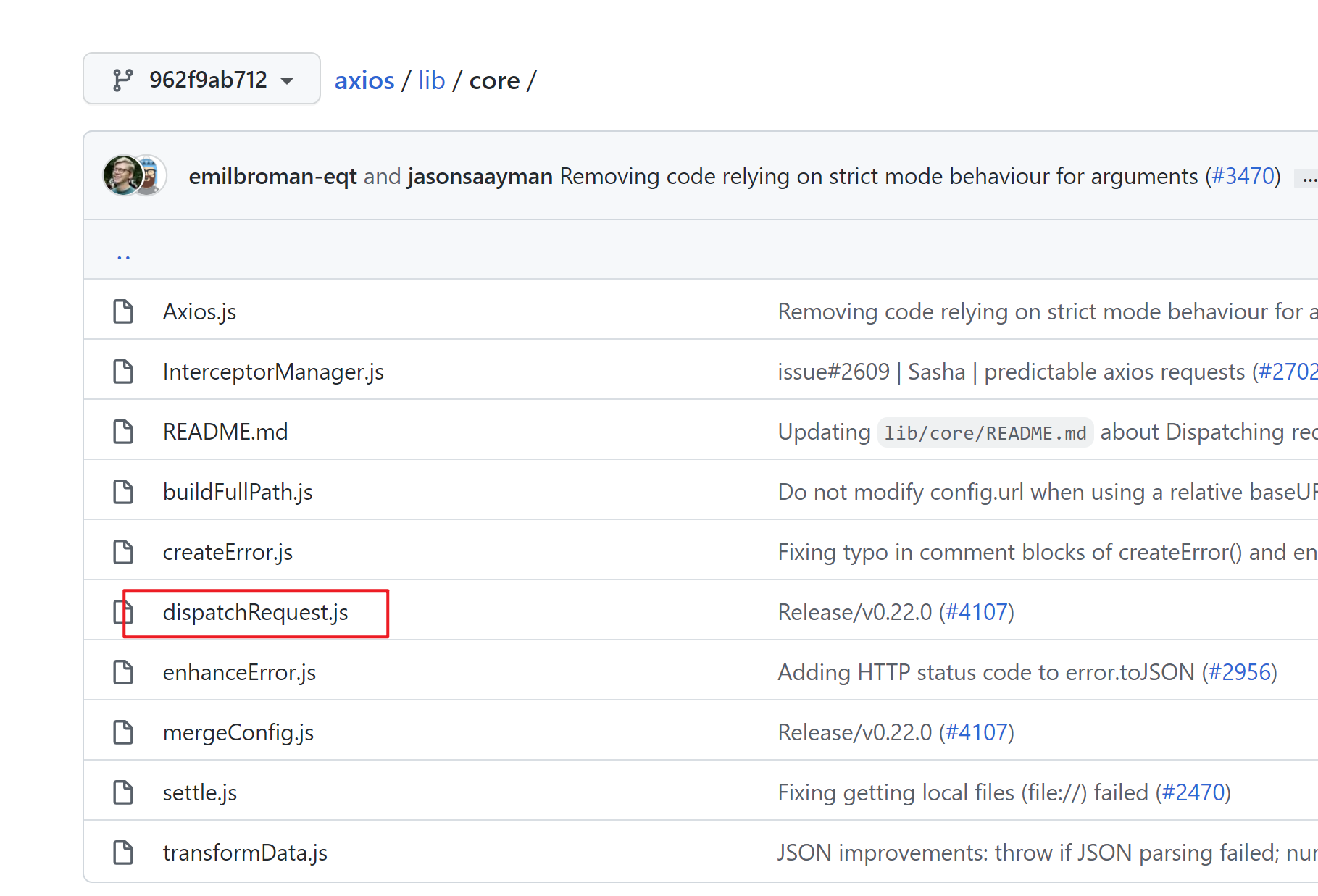Open jasonsaayman author profile link
The height and width of the screenshot is (896, 1318).
point(480,176)
